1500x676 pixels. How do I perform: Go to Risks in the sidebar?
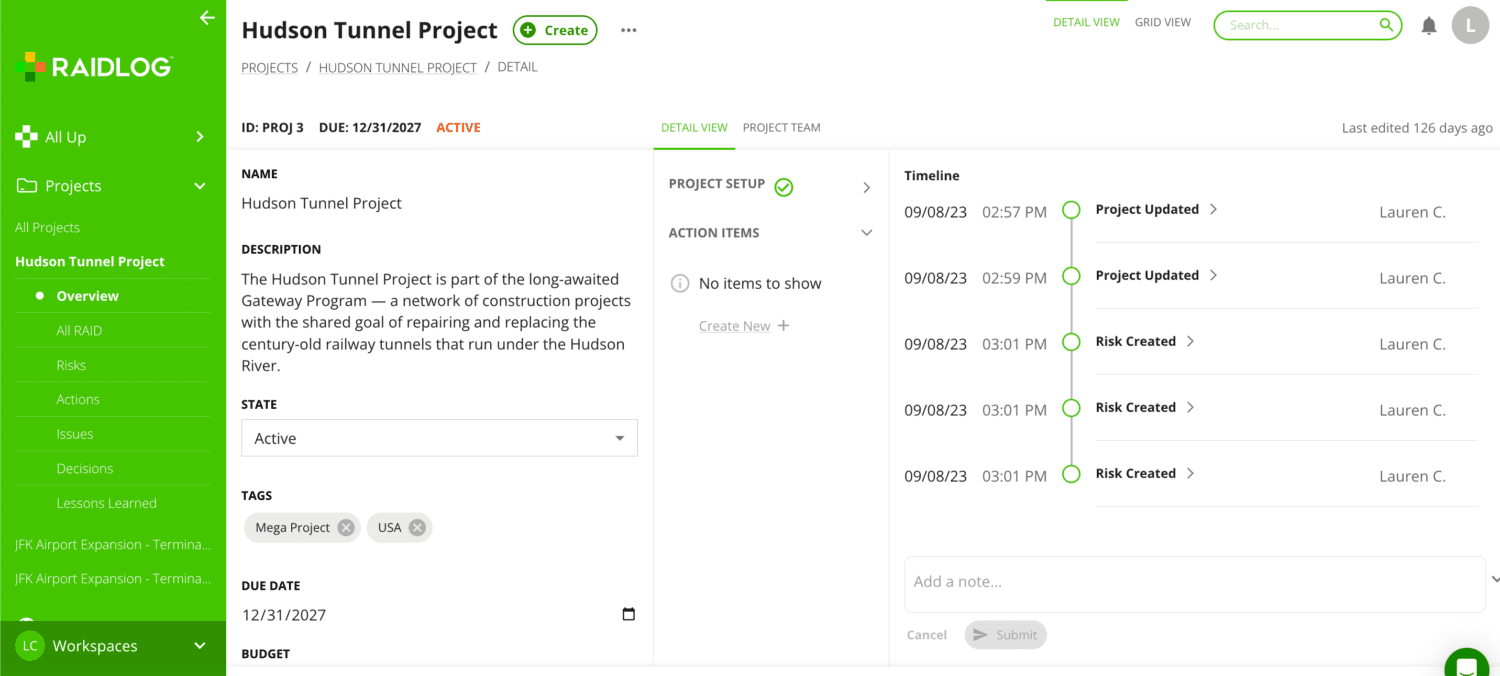71,365
